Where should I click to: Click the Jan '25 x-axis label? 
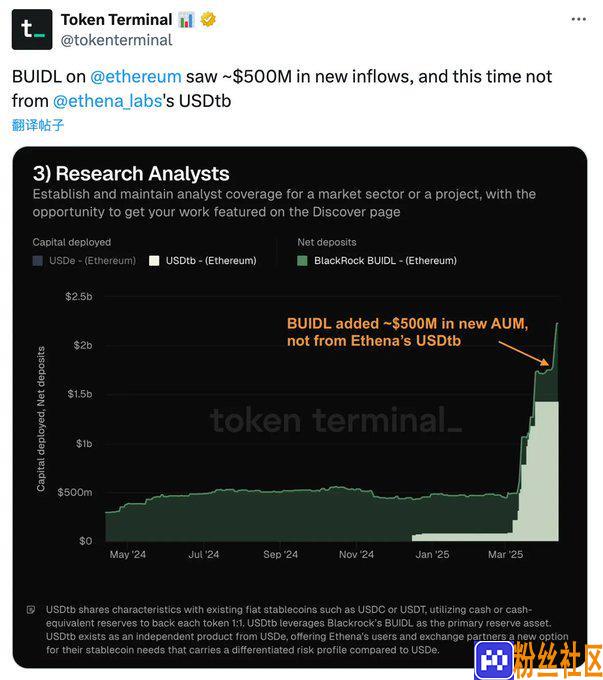(x=432, y=554)
